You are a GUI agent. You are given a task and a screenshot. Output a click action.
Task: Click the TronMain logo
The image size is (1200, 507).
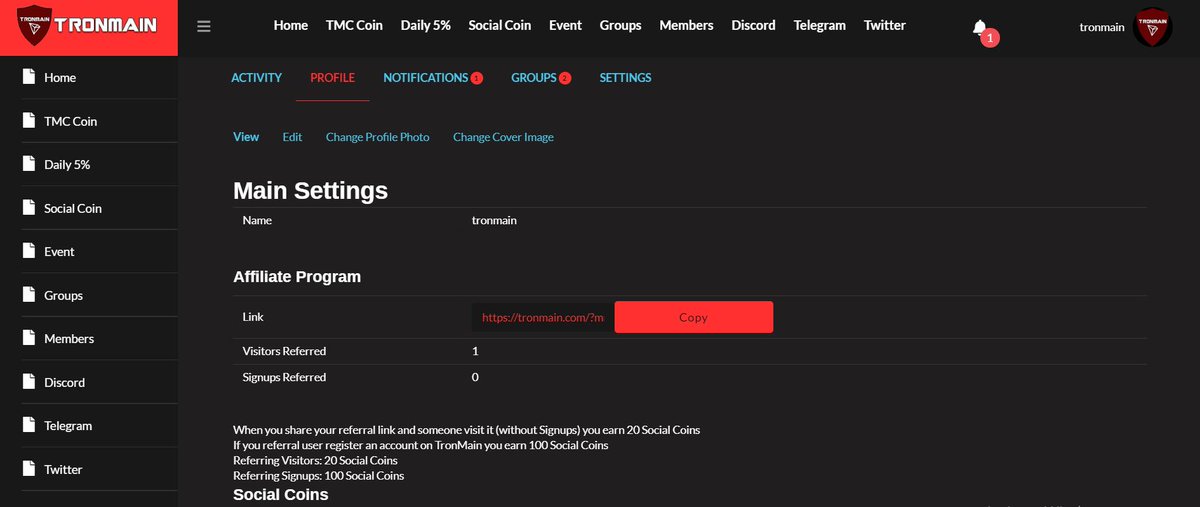click(x=88, y=26)
